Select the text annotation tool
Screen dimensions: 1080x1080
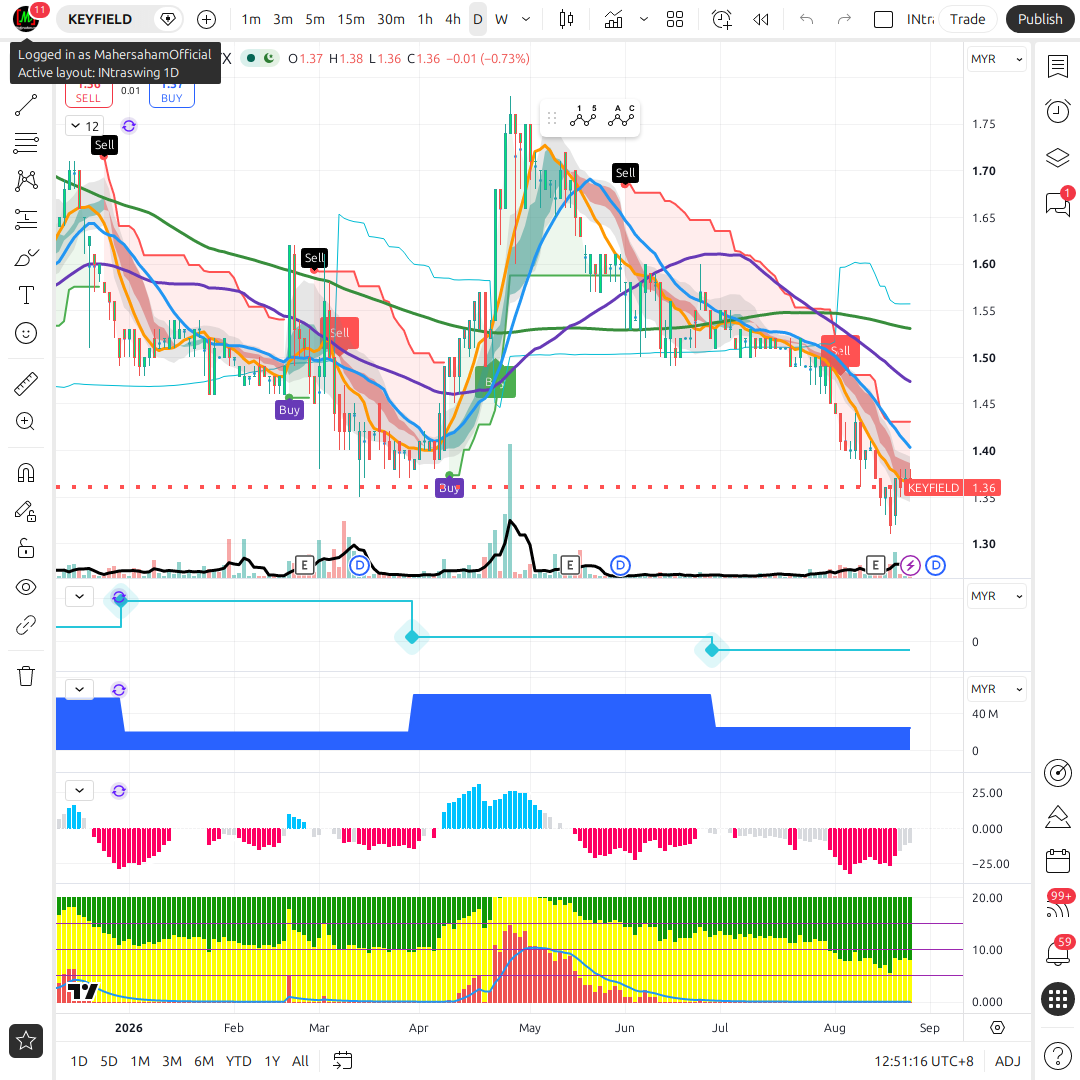(x=25, y=295)
